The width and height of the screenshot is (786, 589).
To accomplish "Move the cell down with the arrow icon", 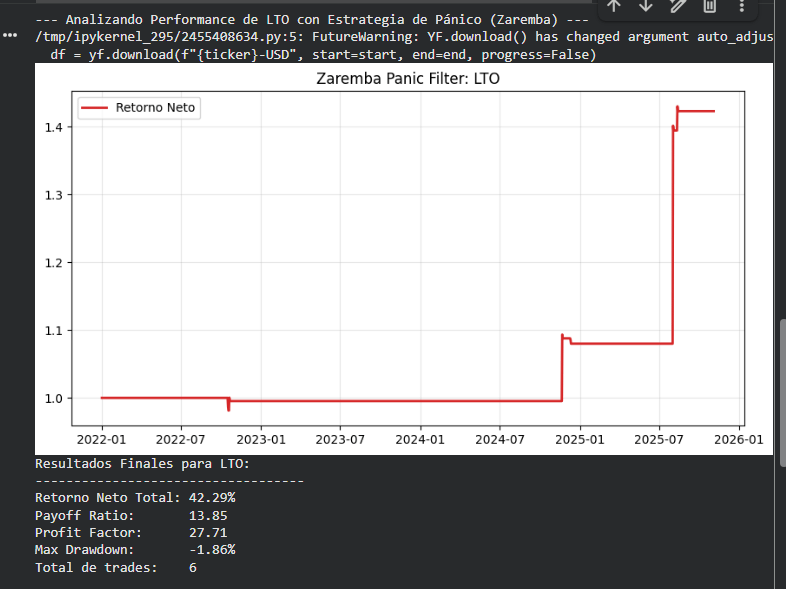I will [646, 6].
